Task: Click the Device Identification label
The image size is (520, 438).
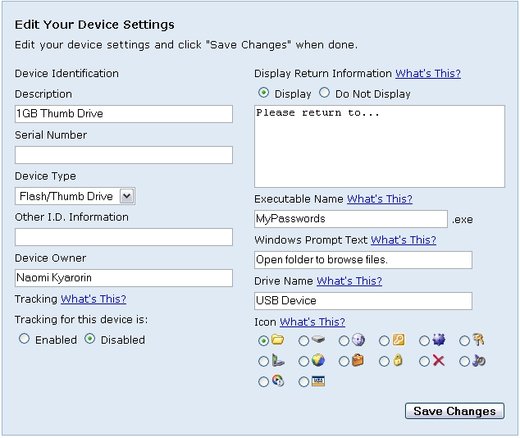Action: tap(67, 73)
